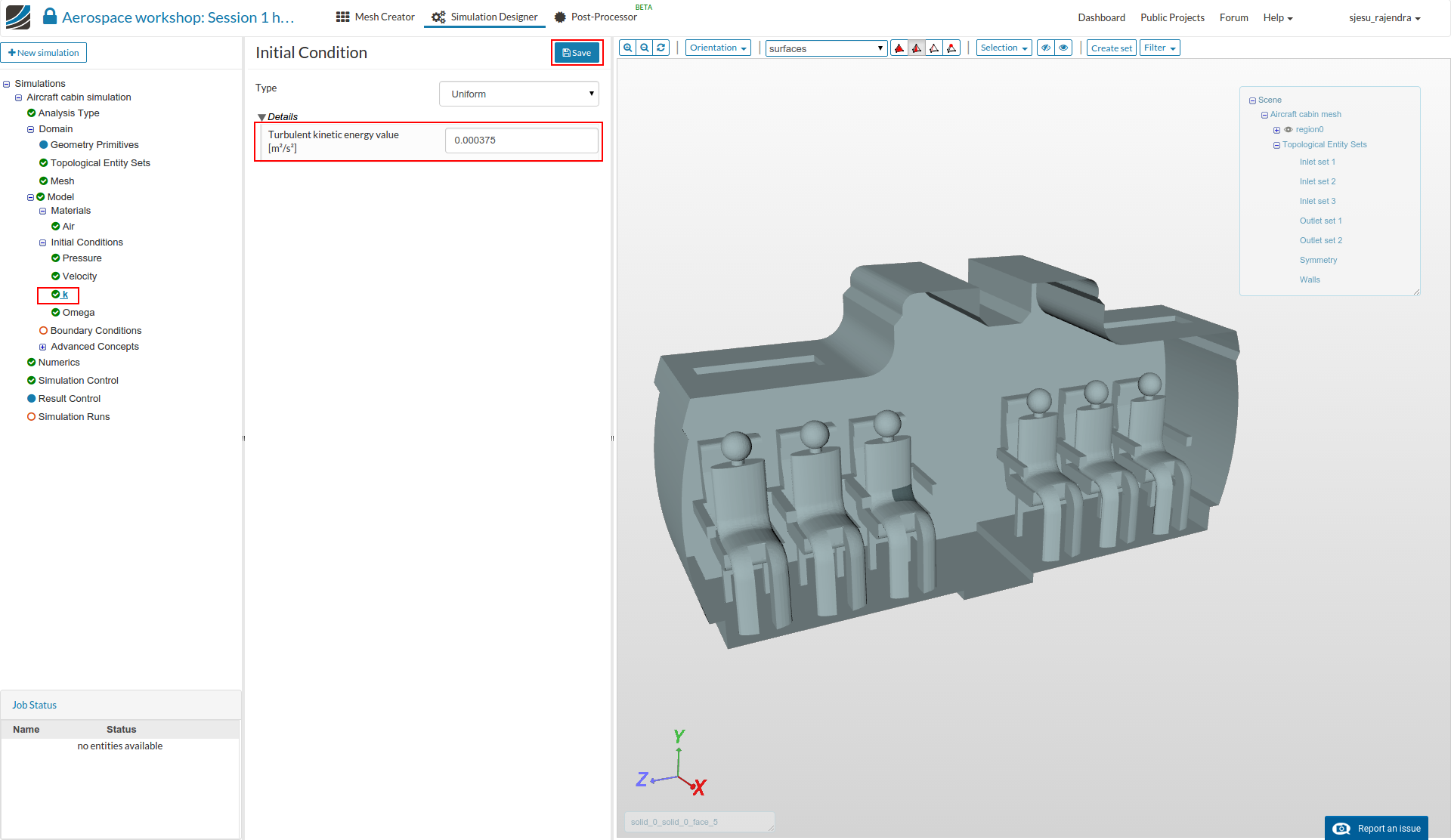Viewport: 1451px width, 840px height.
Task: Click the New simulation button
Action: (x=44, y=53)
